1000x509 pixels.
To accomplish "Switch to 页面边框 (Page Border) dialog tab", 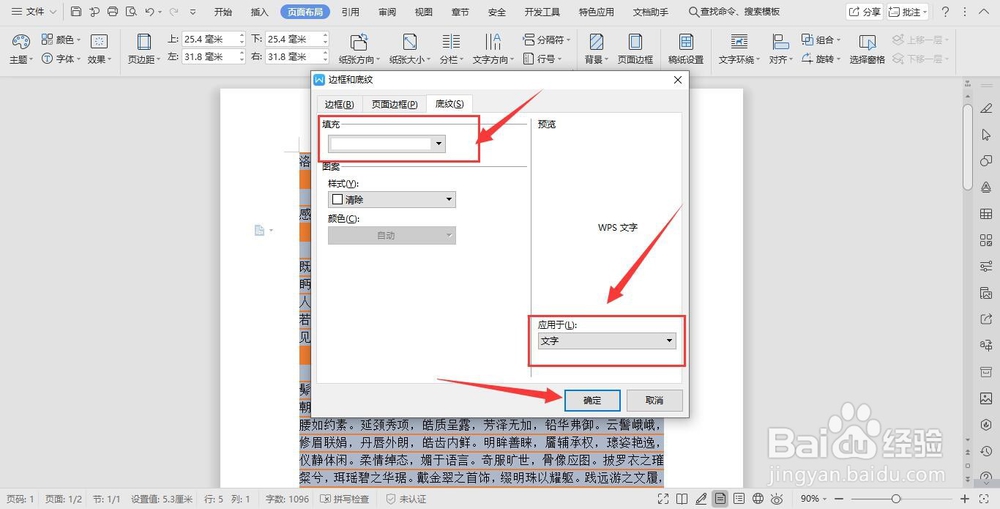I will point(395,104).
